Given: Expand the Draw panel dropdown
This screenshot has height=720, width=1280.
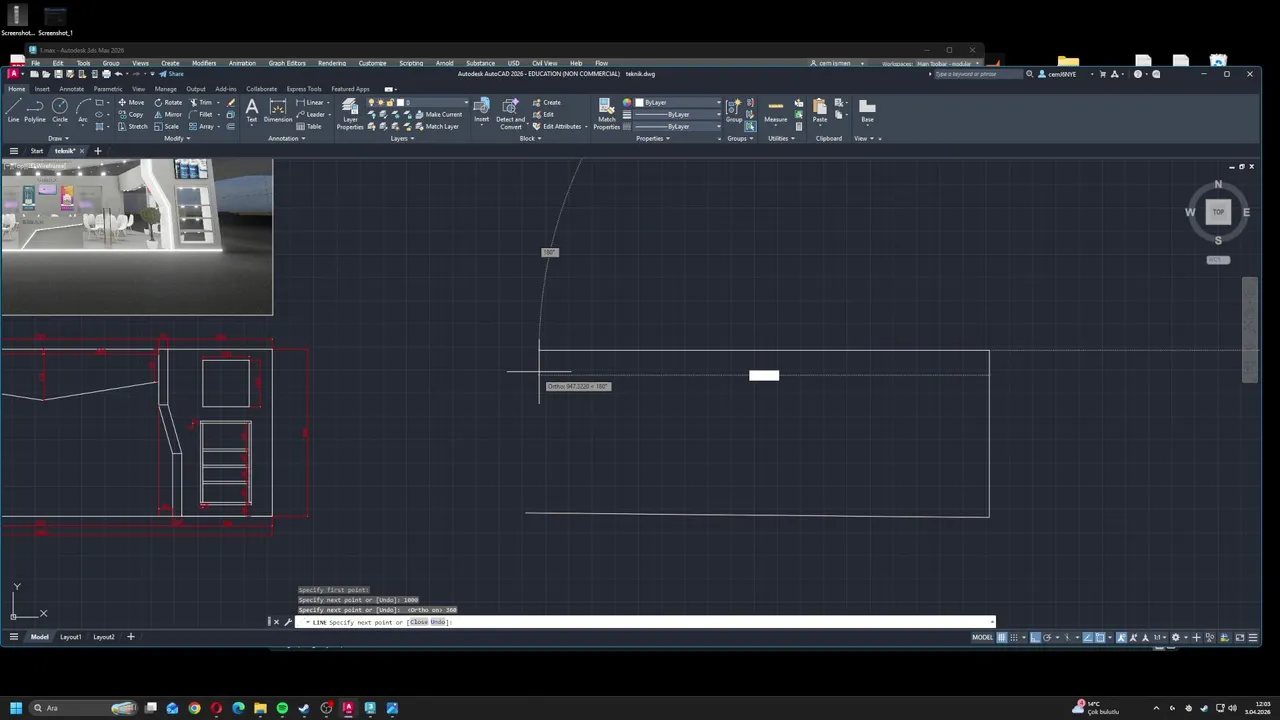Looking at the screenshot, I should pyautogui.click(x=59, y=138).
